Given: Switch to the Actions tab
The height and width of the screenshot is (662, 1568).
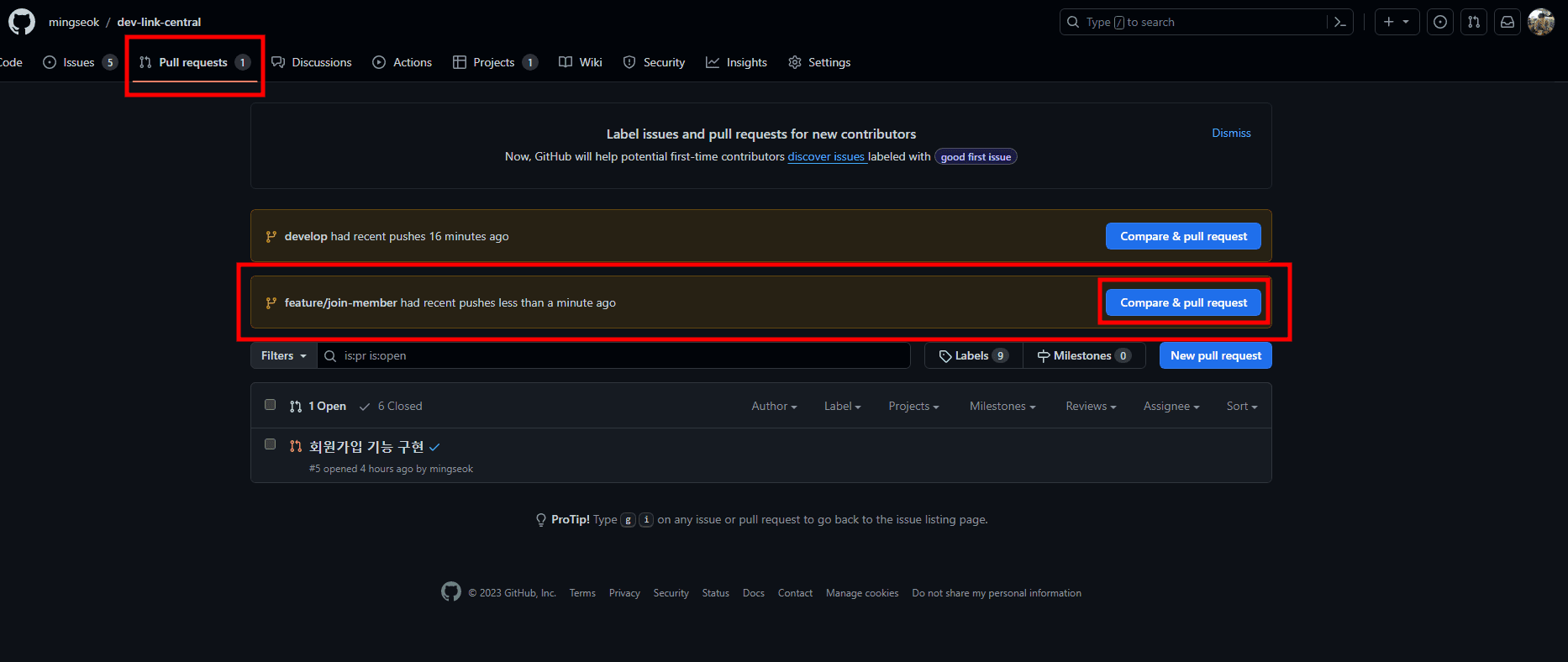Looking at the screenshot, I should pyautogui.click(x=403, y=62).
